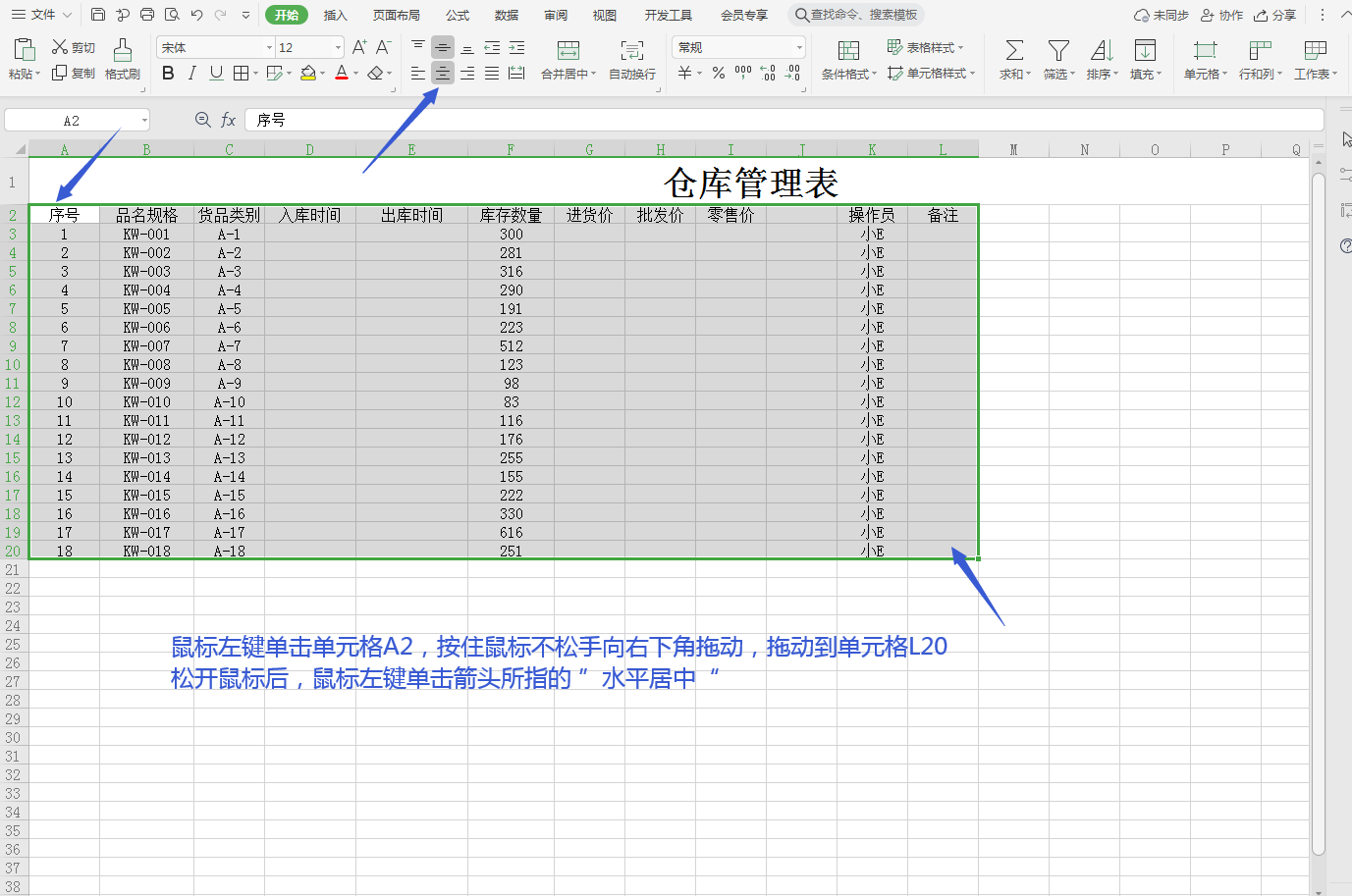The width and height of the screenshot is (1352, 896).
Task: Toggle Italic formatting
Action: (x=192, y=74)
